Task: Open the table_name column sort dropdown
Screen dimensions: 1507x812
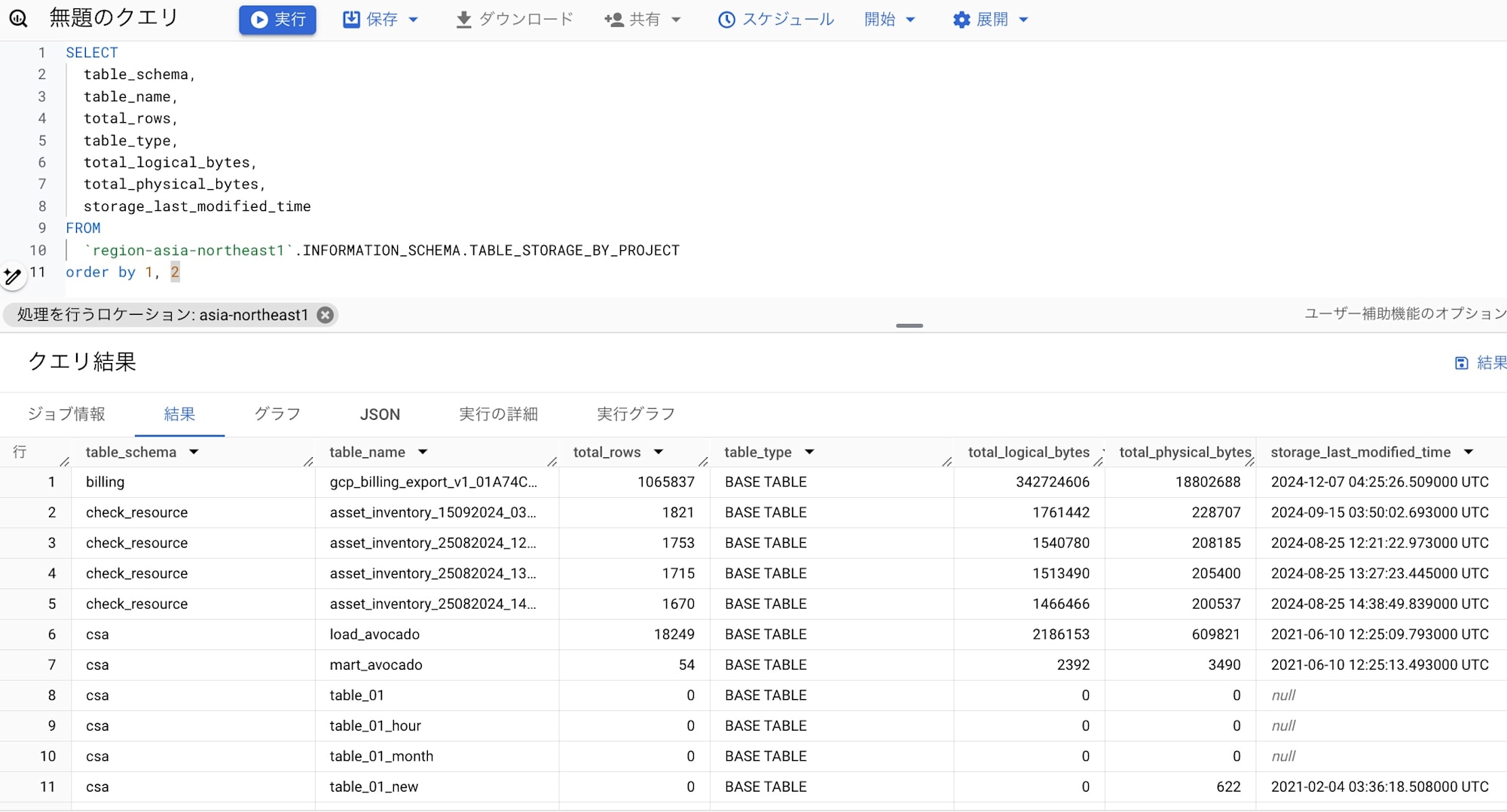Action: click(x=423, y=452)
